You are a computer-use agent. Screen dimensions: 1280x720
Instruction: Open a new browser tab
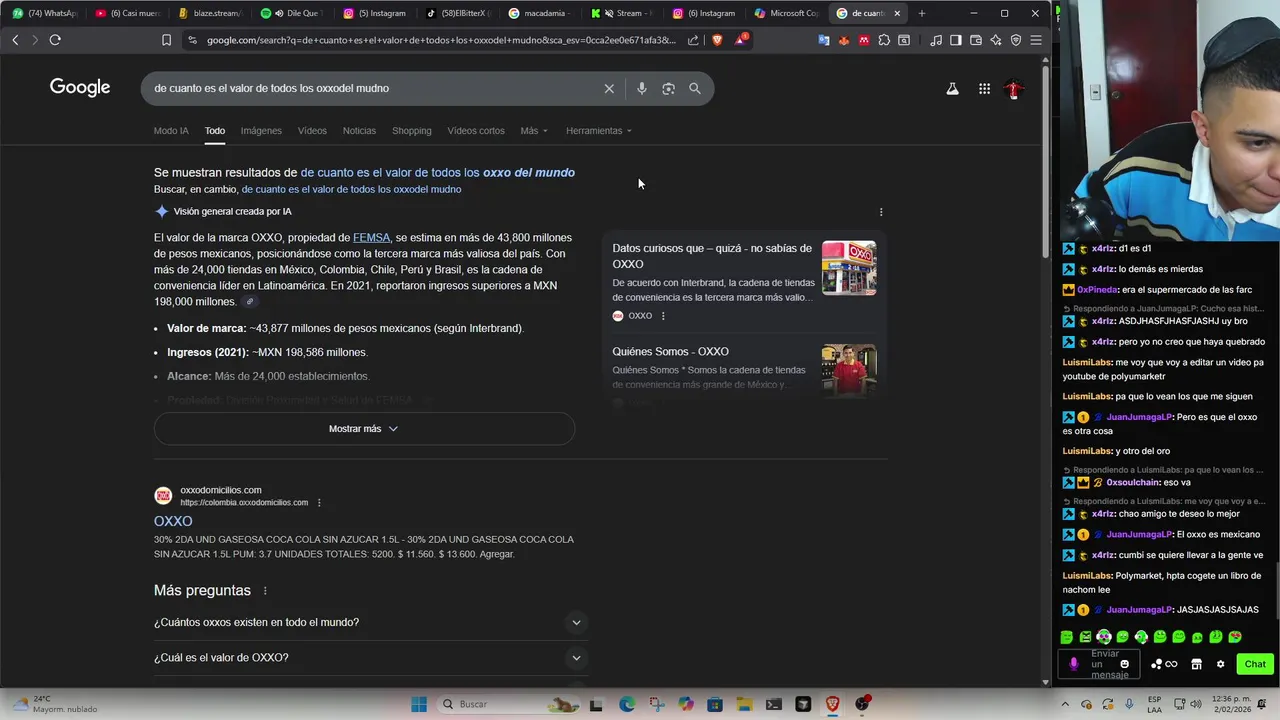click(921, 13)
